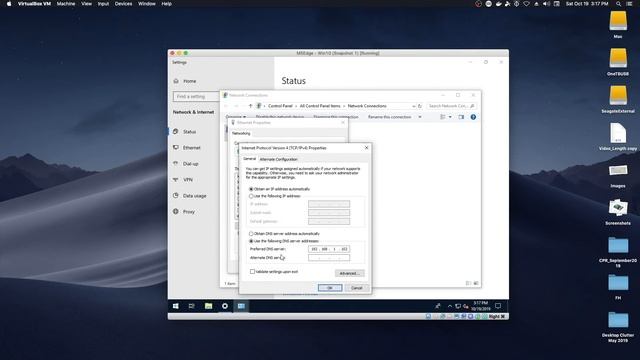Switch to the Alternate Configuration tab
Viewport: 640px width, 360px height.
tap(278, 159)
